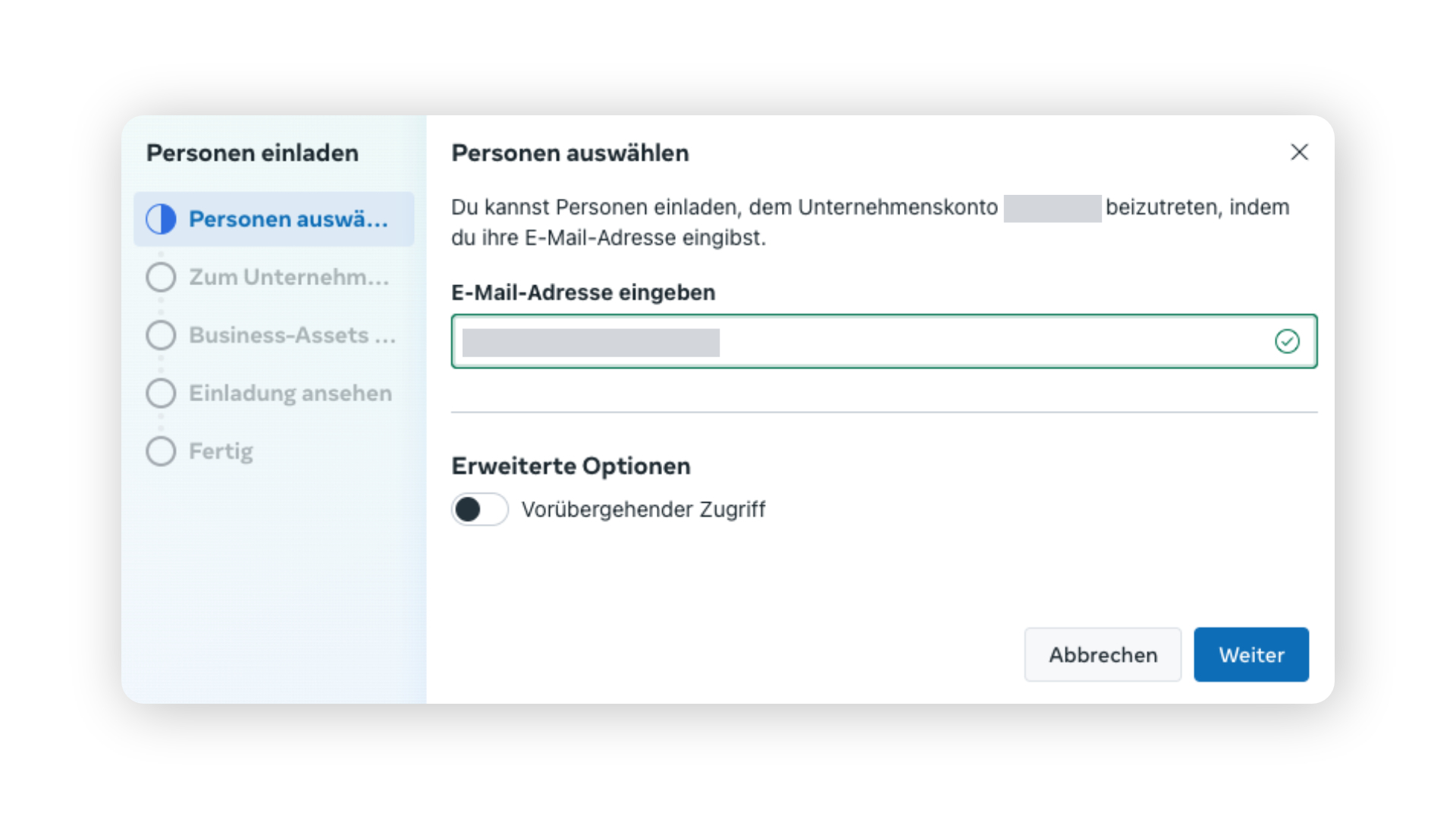Open the Zum Unternehmen step

[x=274, y=278]
